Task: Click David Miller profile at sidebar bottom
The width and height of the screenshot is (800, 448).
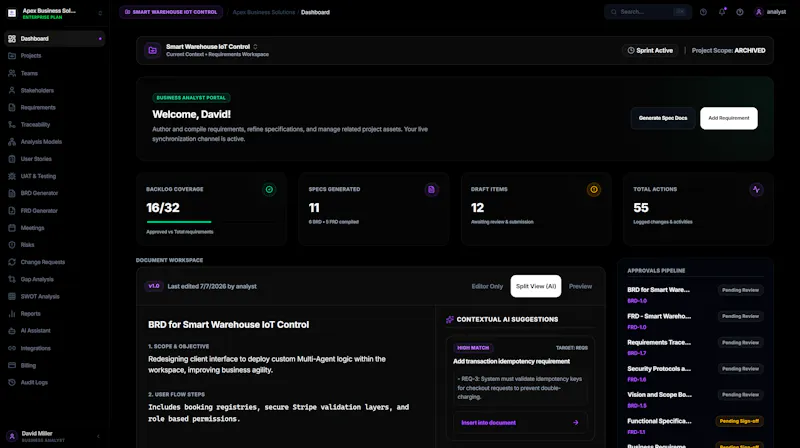Action: (43, 436)
